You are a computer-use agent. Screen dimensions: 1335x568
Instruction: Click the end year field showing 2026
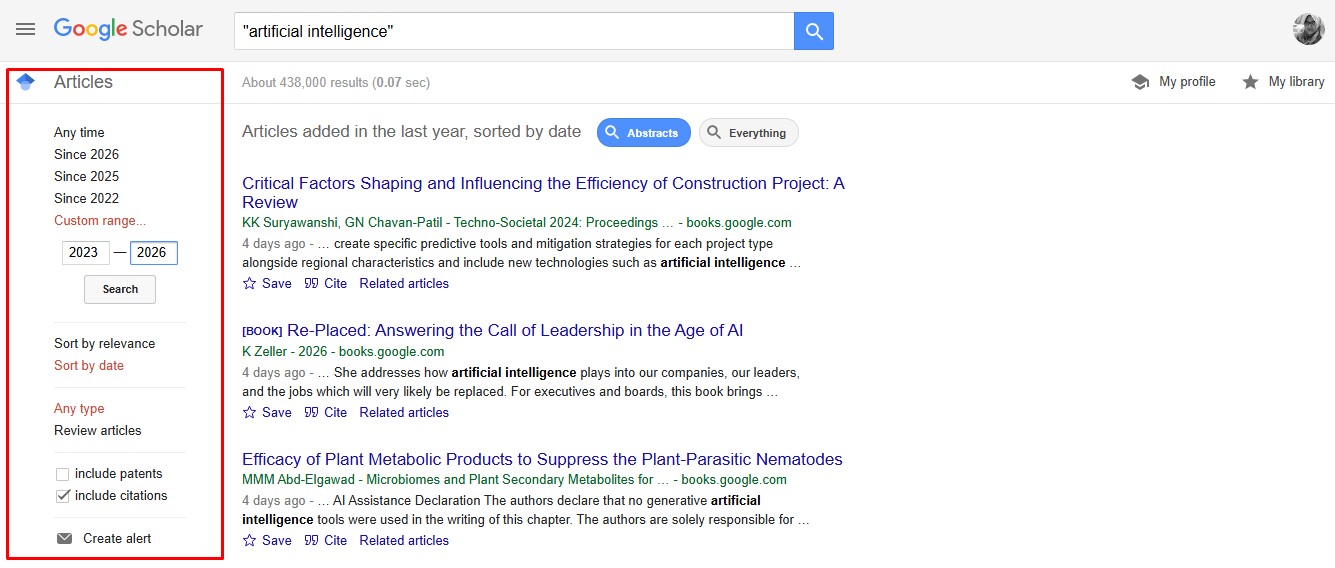154,253
